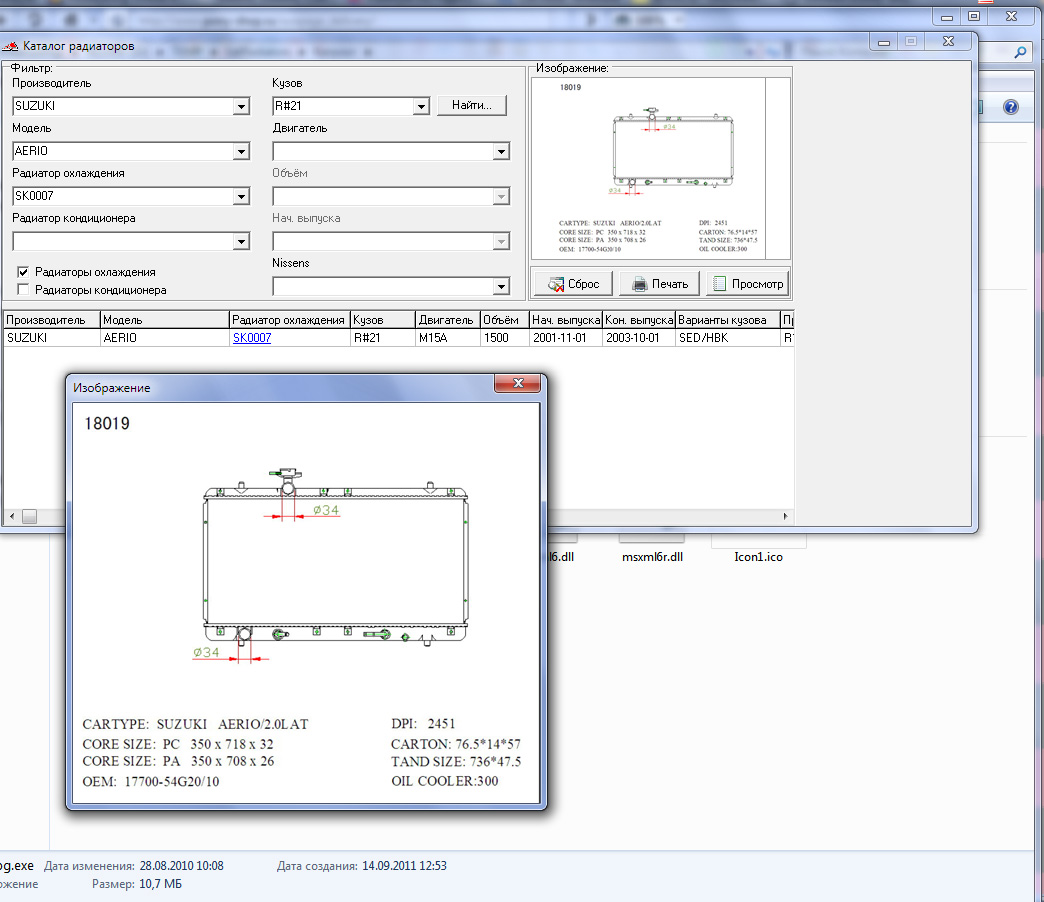The image size is (1044, 902).
Task: Uncheck Радиаторы охлаждения checkbox
Action: [23, 272]
